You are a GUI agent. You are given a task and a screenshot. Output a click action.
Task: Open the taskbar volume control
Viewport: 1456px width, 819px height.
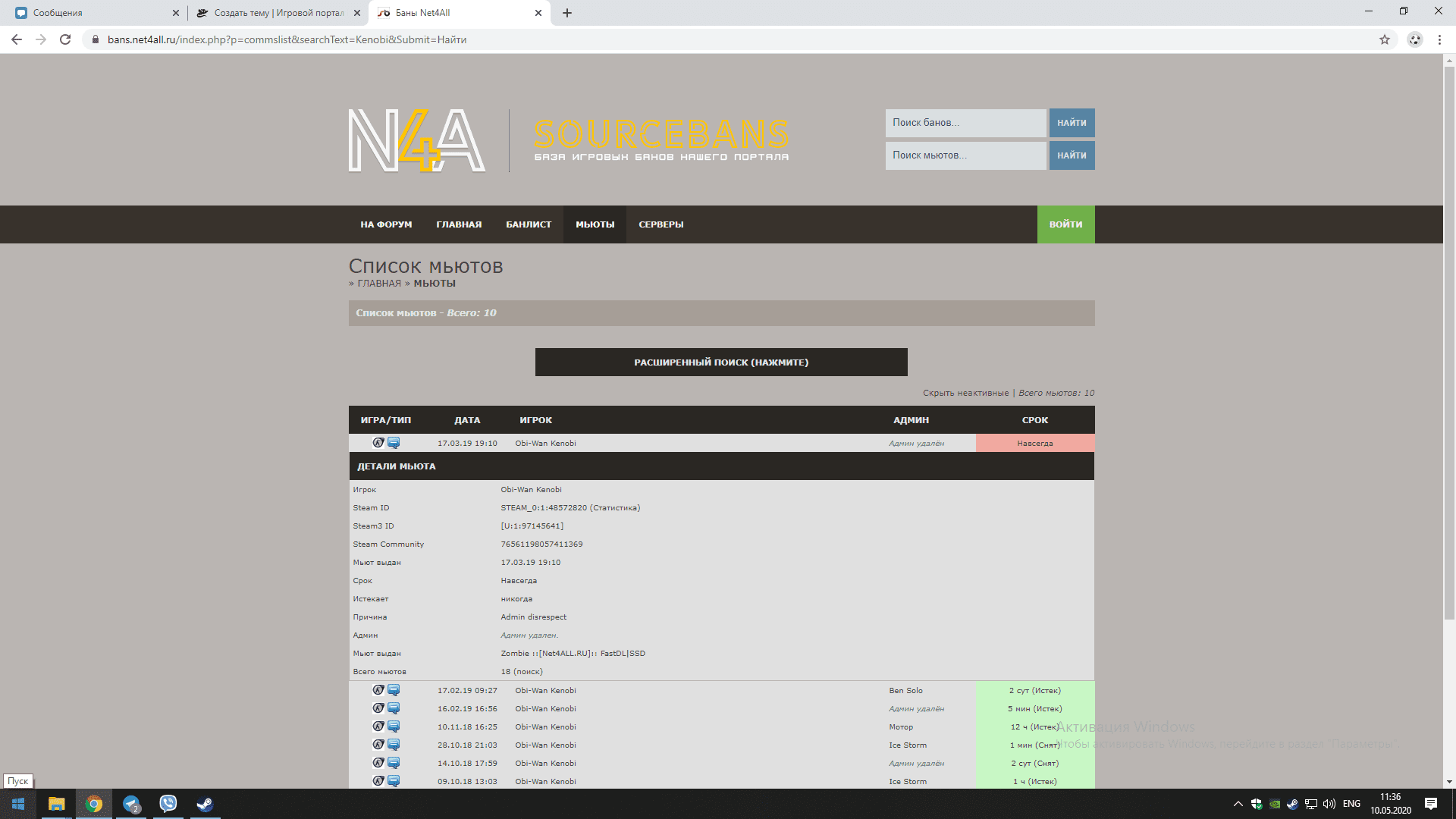click(x=1329, y=804)
